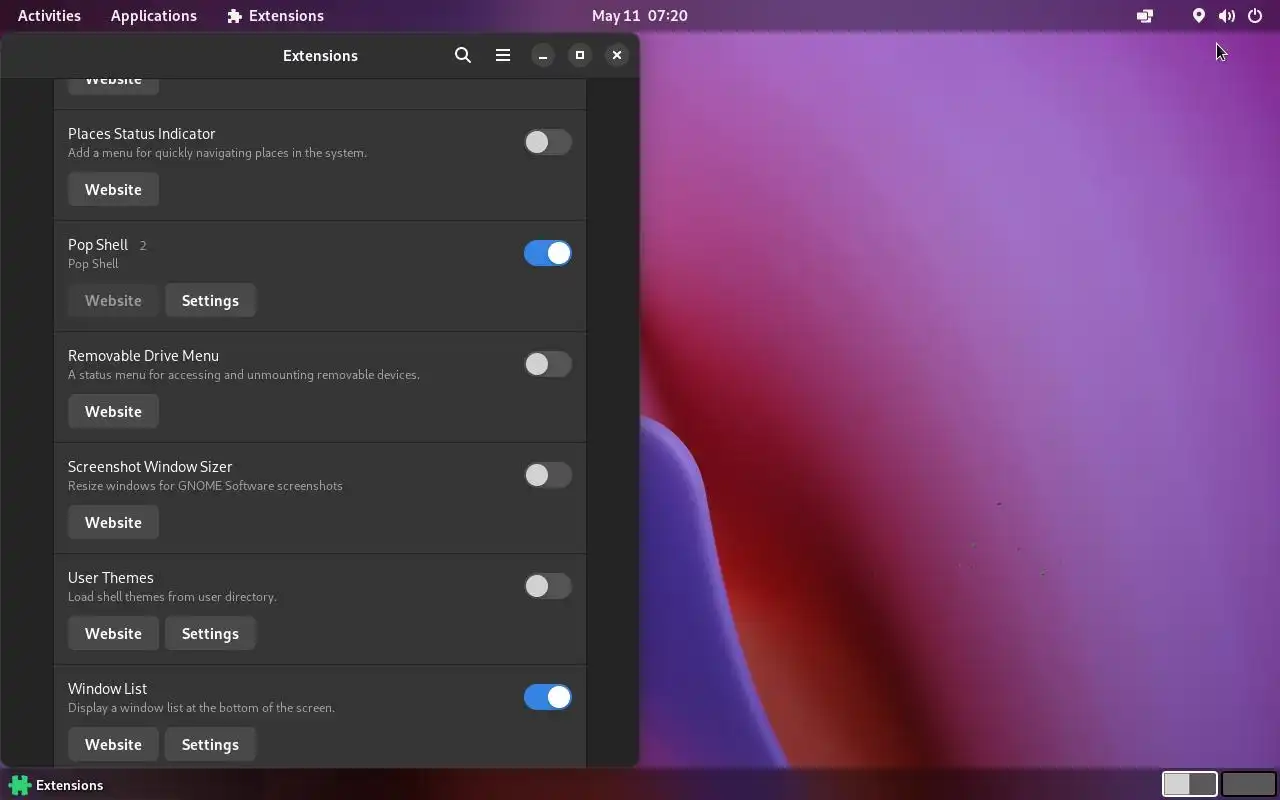The width and height of the screenshot is (1280, 800).
Task: Open Pop Shell Settings
Action: pos(210,301)
